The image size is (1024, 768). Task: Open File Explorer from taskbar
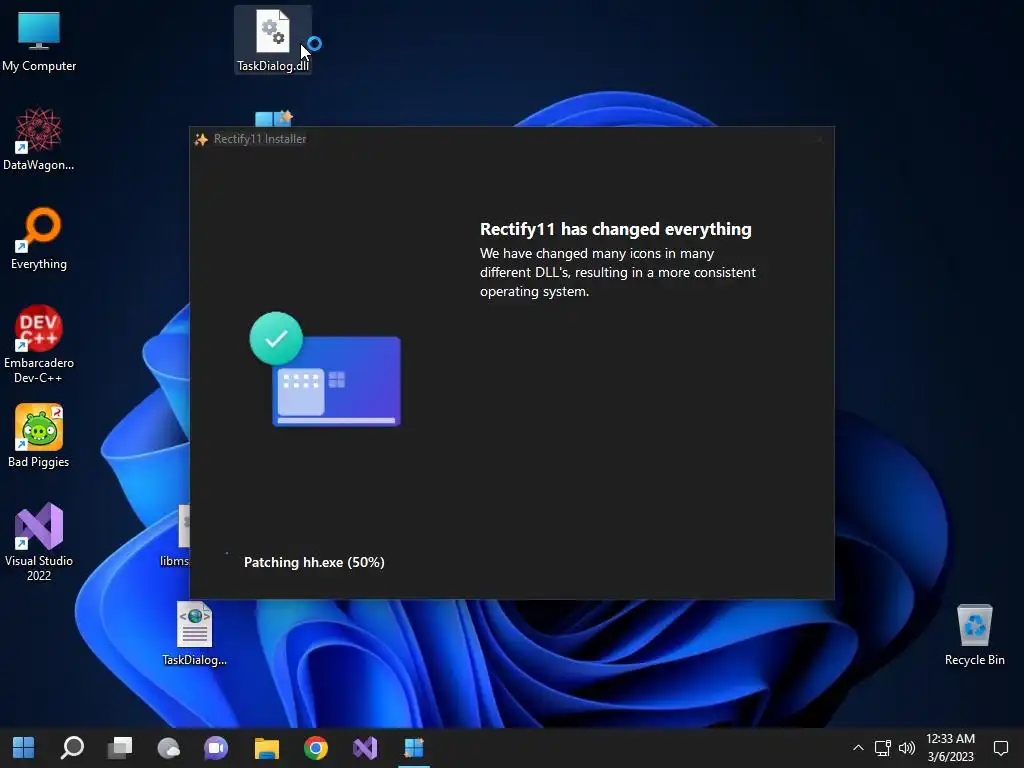266,748
